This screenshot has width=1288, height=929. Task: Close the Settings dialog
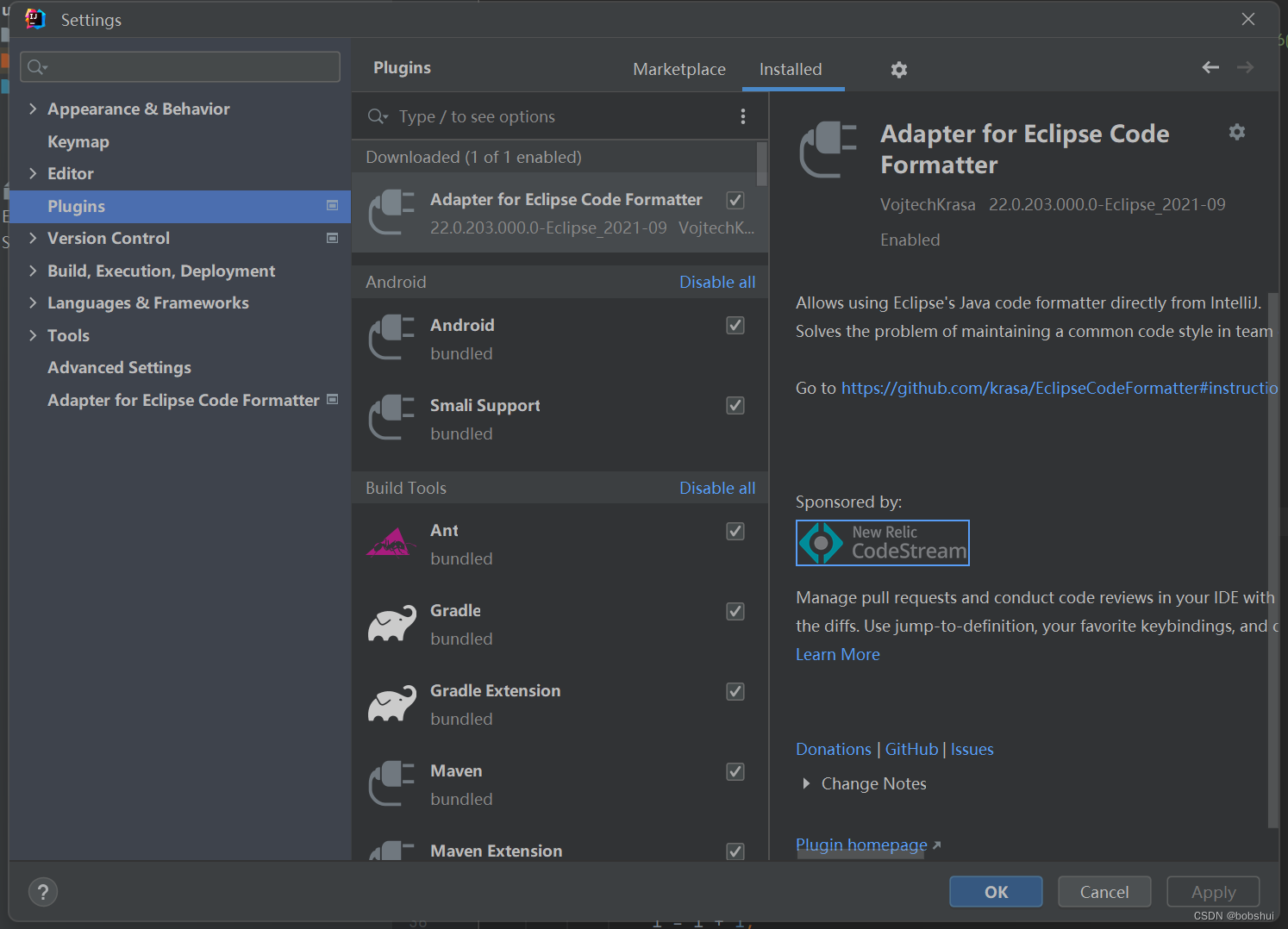tap(1247, 19)
